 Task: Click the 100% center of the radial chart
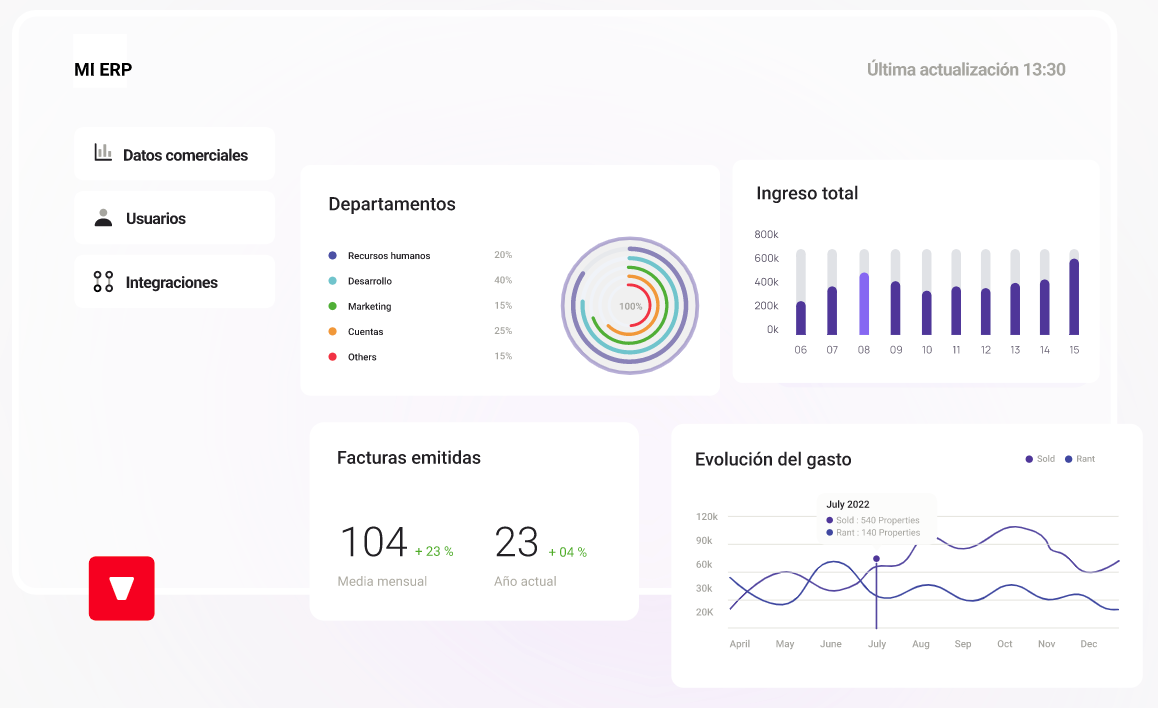[631, 306]
